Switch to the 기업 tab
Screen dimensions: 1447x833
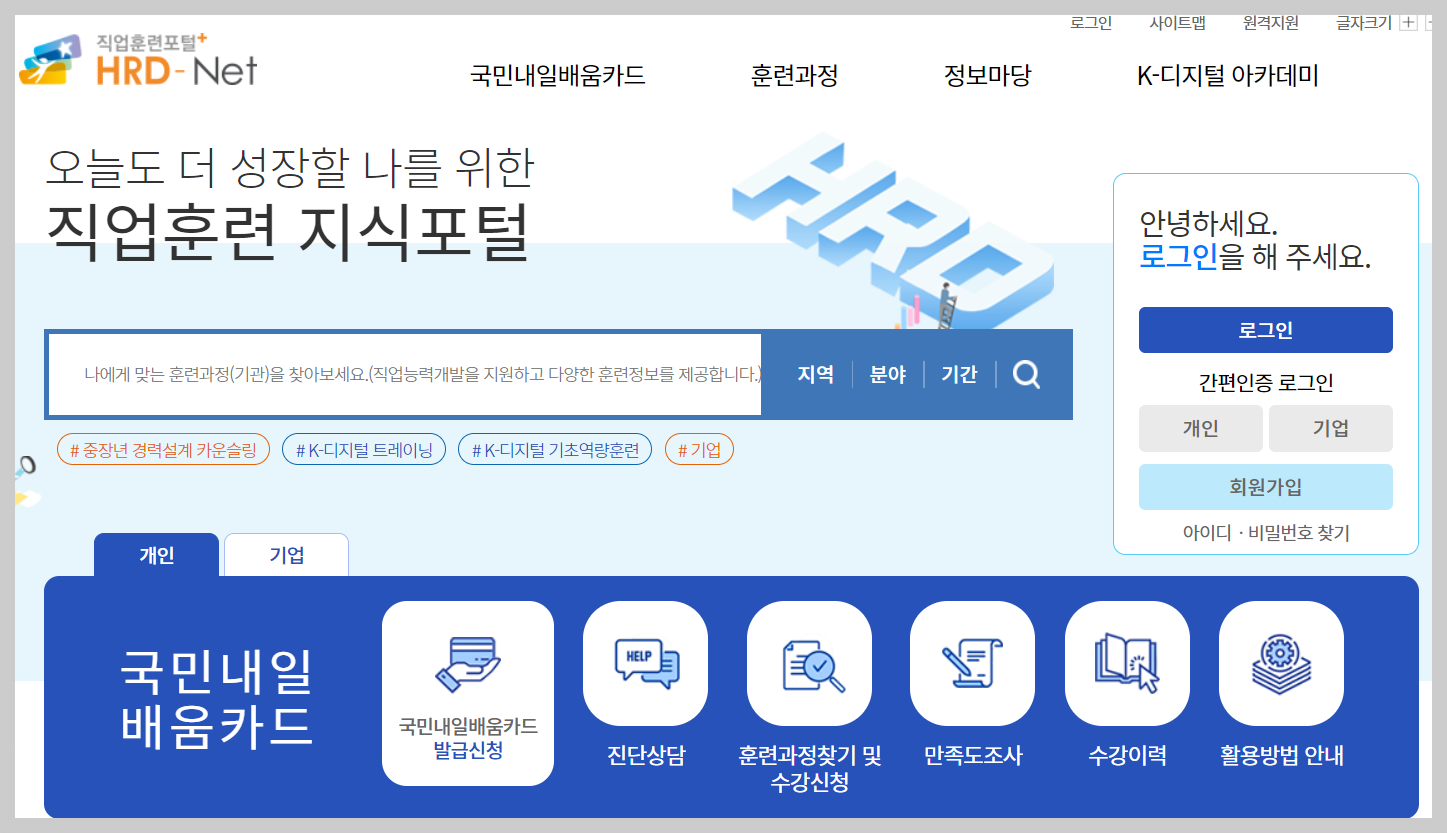[x=286, y=554]
